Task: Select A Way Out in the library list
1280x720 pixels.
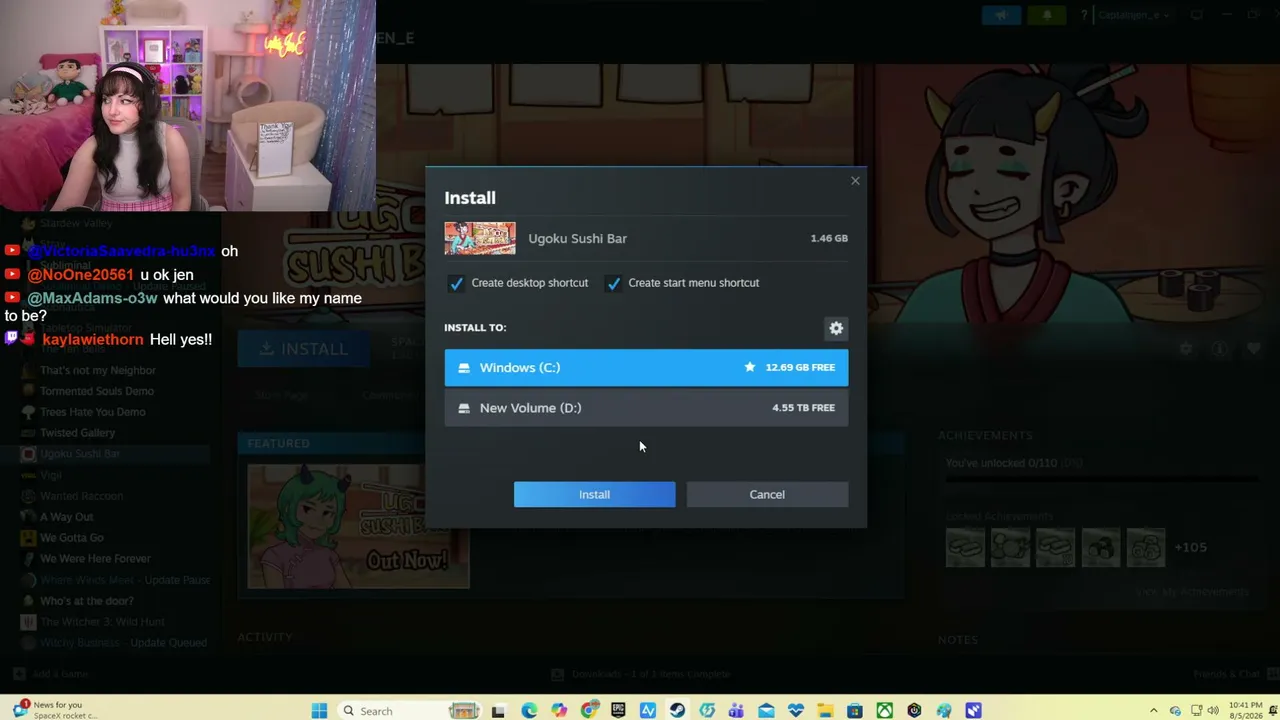Action: (x=66, y=517)
